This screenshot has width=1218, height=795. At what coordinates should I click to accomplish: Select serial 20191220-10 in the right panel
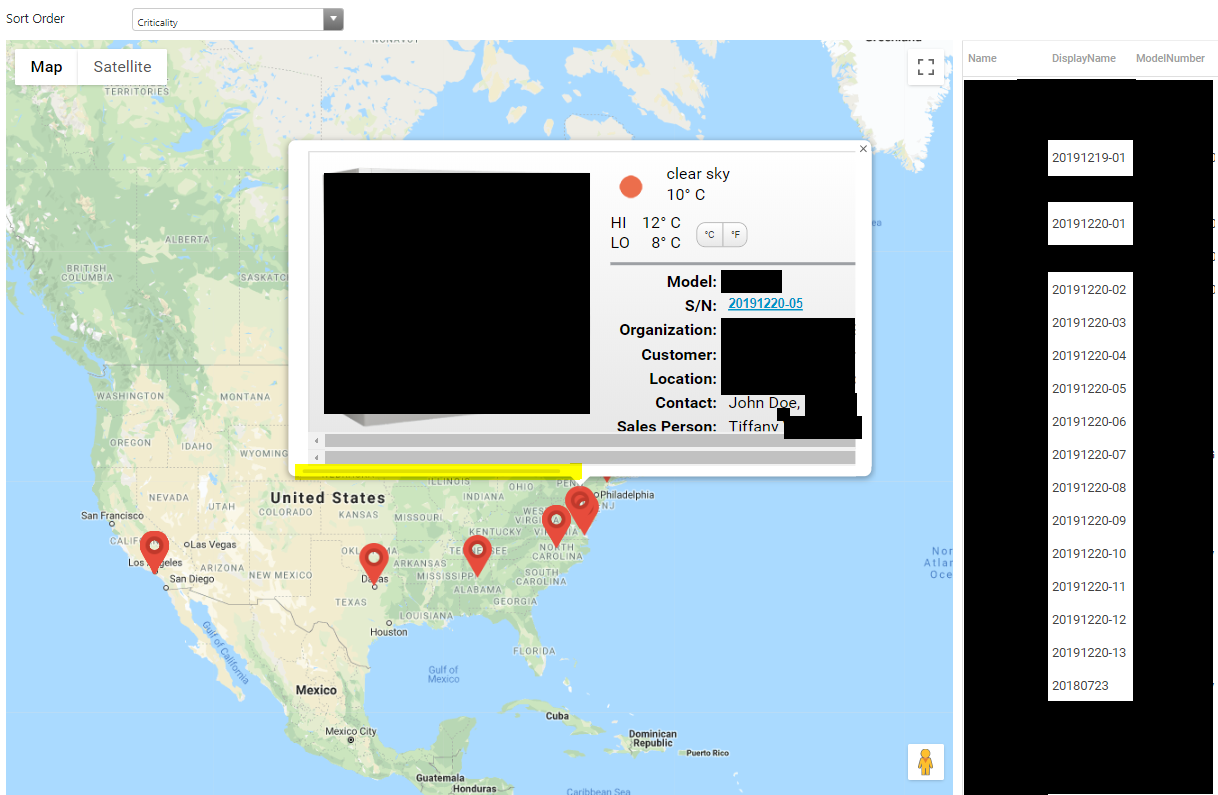tap(1088, 553)
